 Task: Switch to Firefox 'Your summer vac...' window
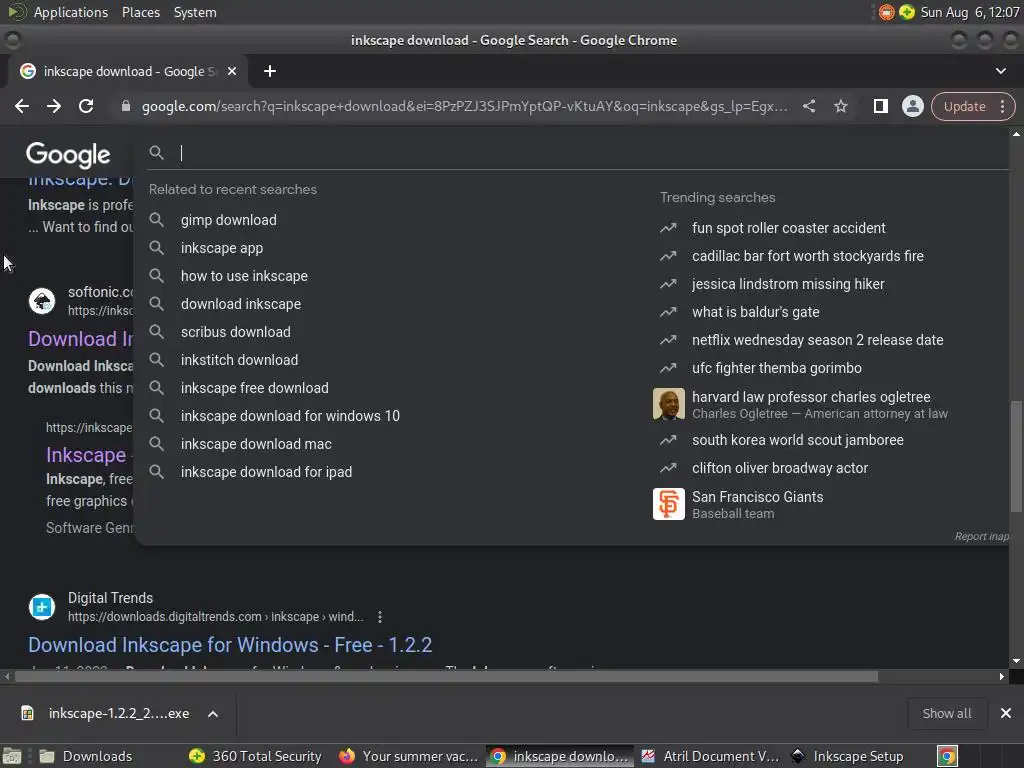(409, 756)
